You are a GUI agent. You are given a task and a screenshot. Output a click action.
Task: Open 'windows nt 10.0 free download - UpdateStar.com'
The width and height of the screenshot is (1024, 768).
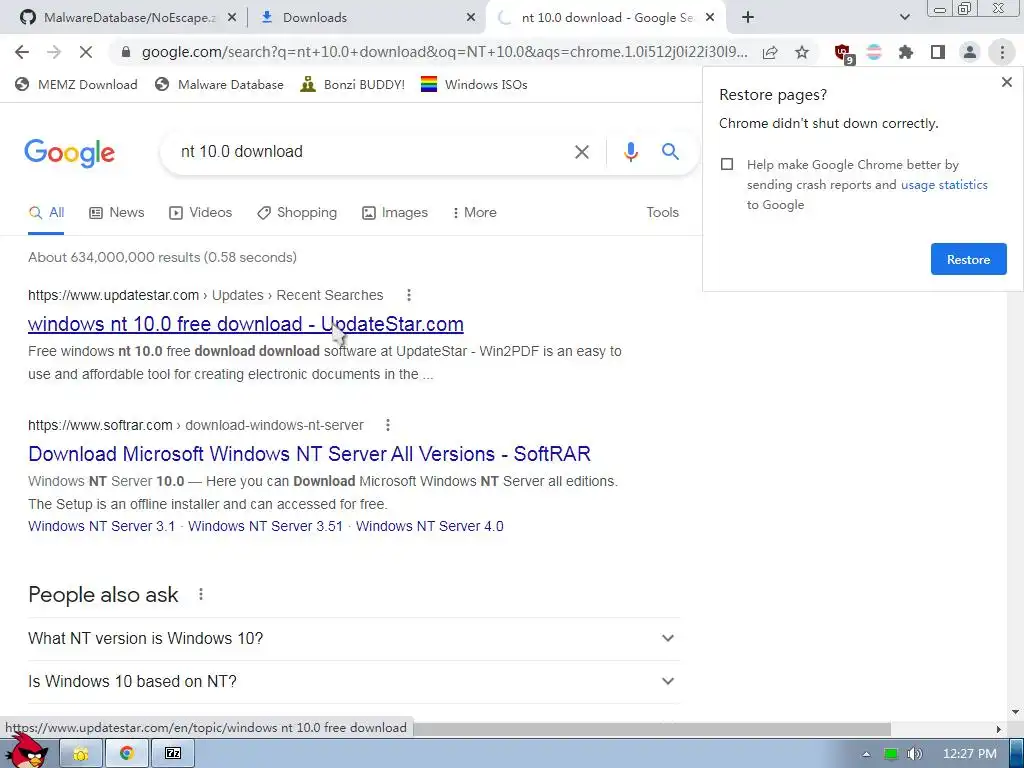246,324
